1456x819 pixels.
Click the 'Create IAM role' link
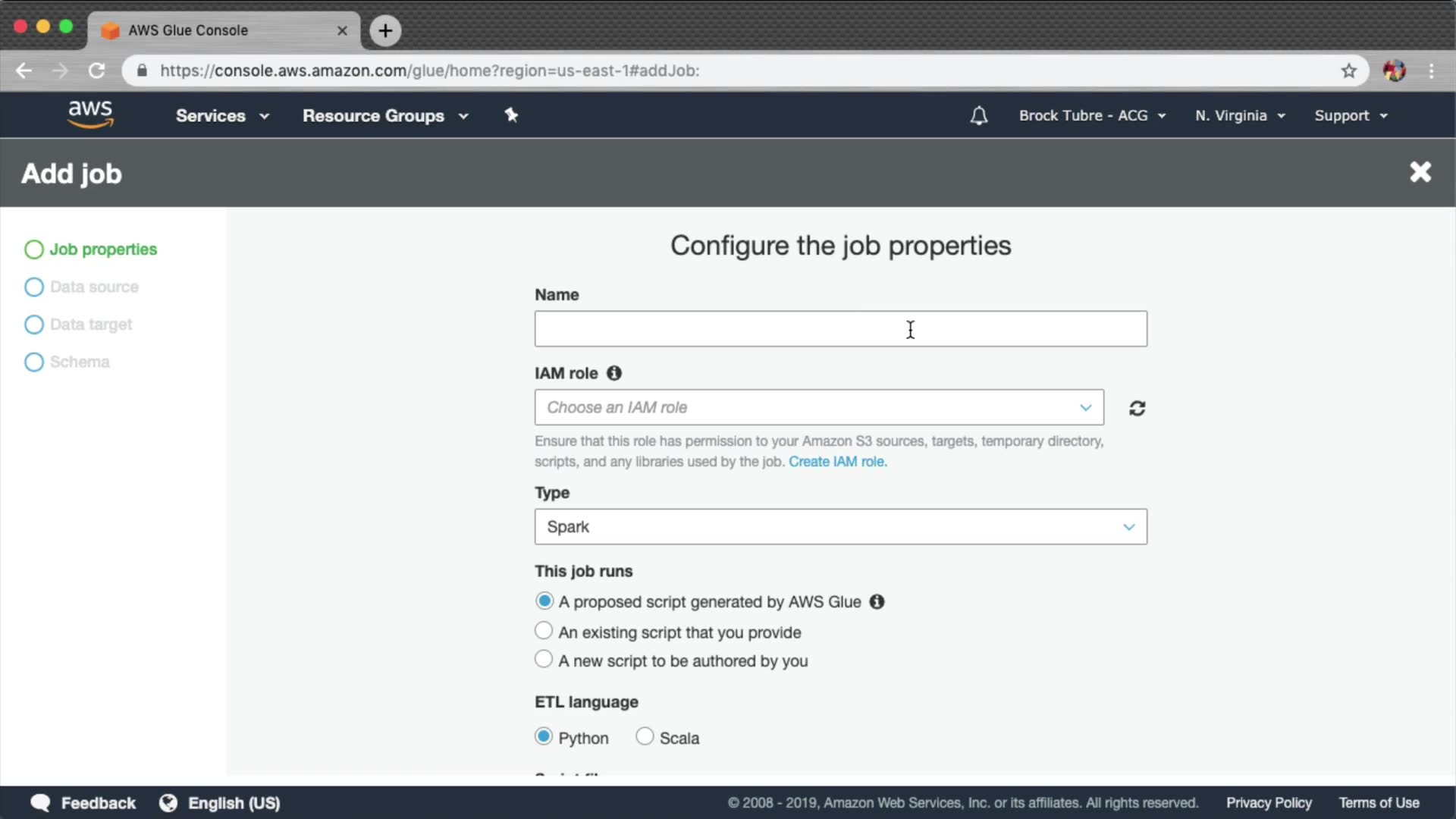tap(837, 462)
